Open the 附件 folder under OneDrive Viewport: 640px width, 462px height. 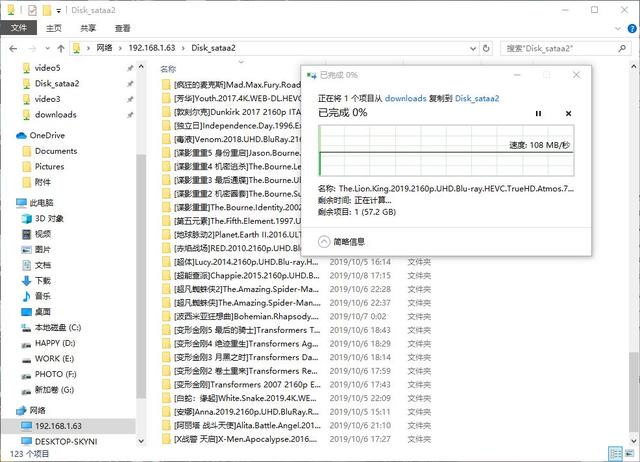click(42, 182)
